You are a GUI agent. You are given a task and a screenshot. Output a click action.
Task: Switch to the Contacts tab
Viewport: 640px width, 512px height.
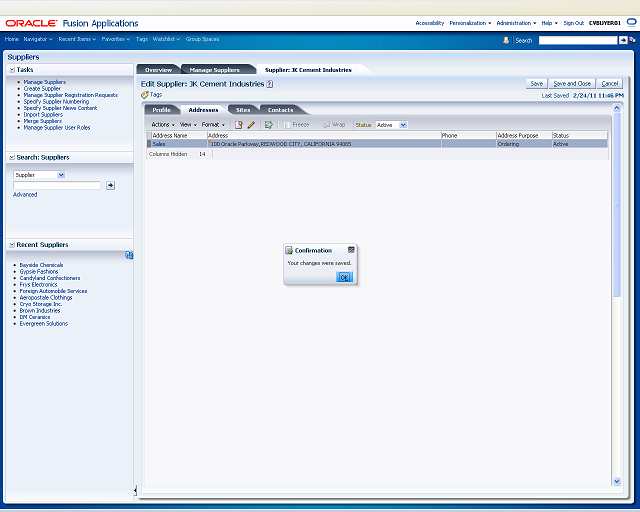[x=280, y=110]
